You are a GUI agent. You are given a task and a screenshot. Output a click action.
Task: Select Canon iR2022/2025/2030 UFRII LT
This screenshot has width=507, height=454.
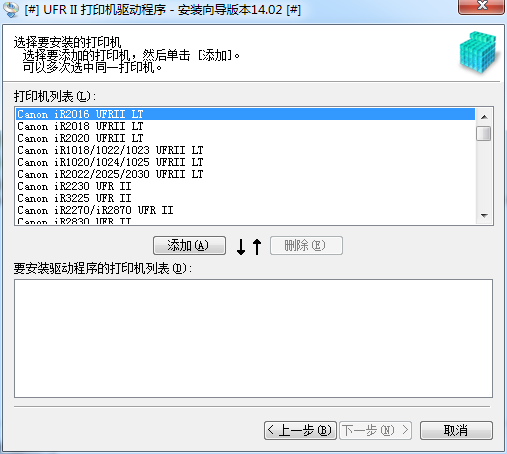tap(246, 174)
